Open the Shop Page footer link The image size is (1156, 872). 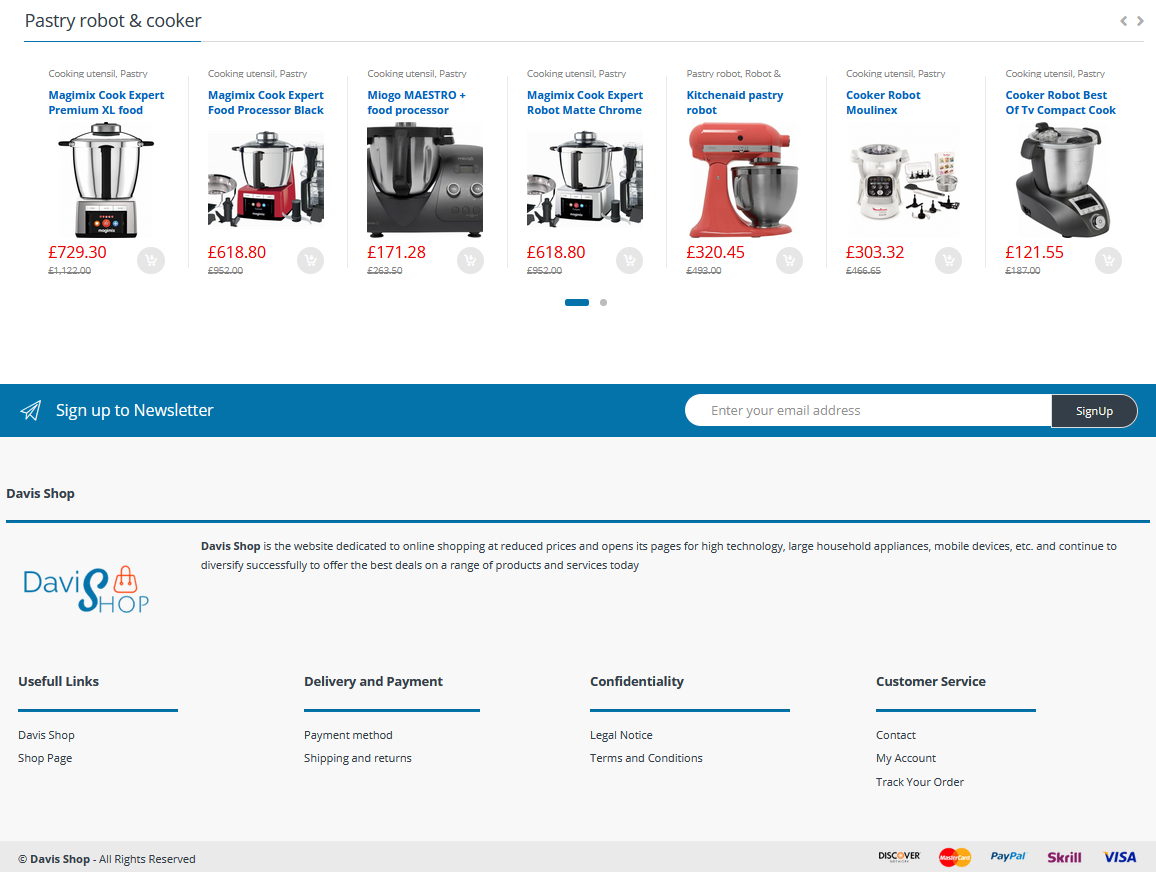click(x=45, y=758)
